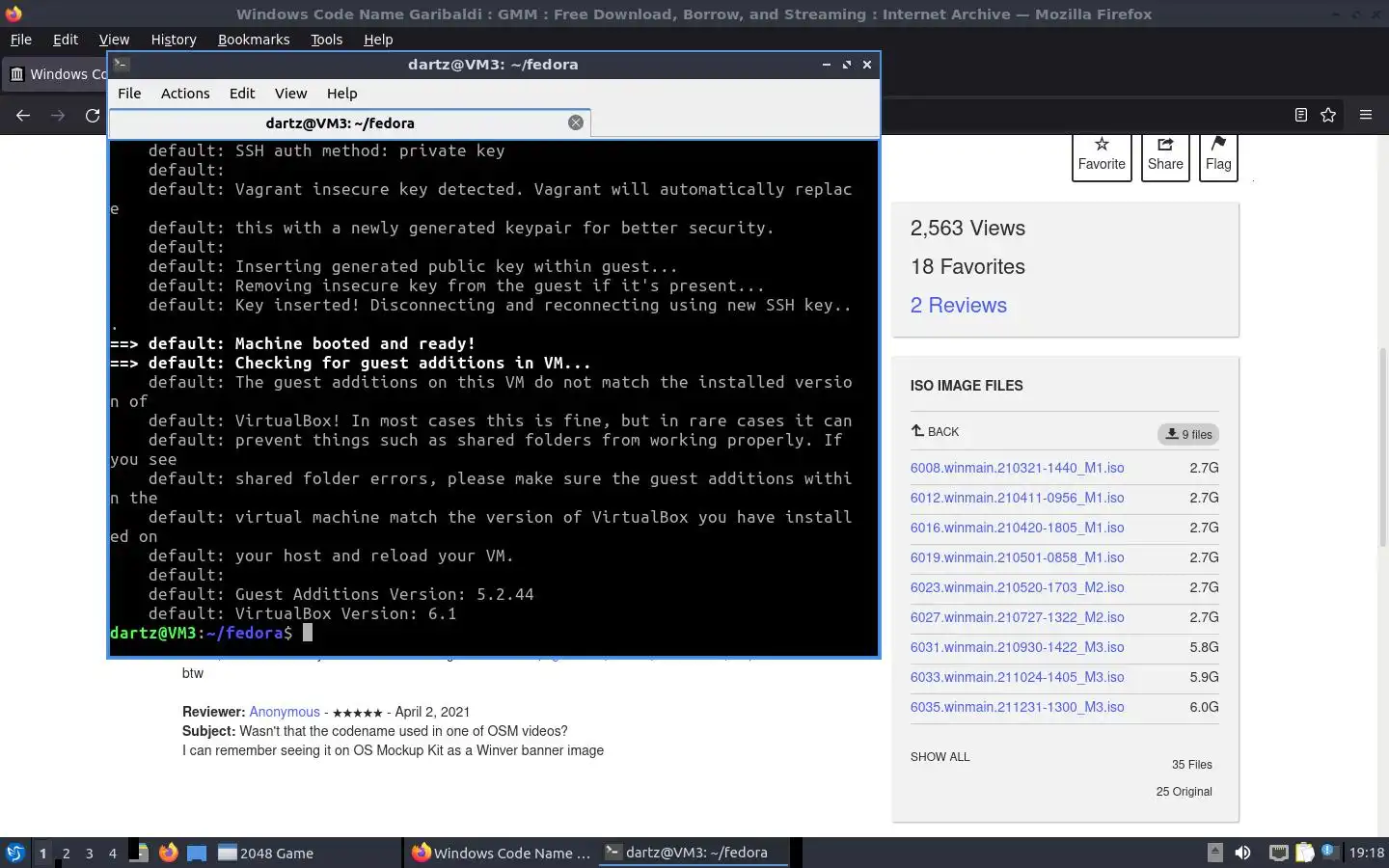Click the '25 Original' files count
This screenshot has width=1389, height=868.
click(x=1184, y=792)
